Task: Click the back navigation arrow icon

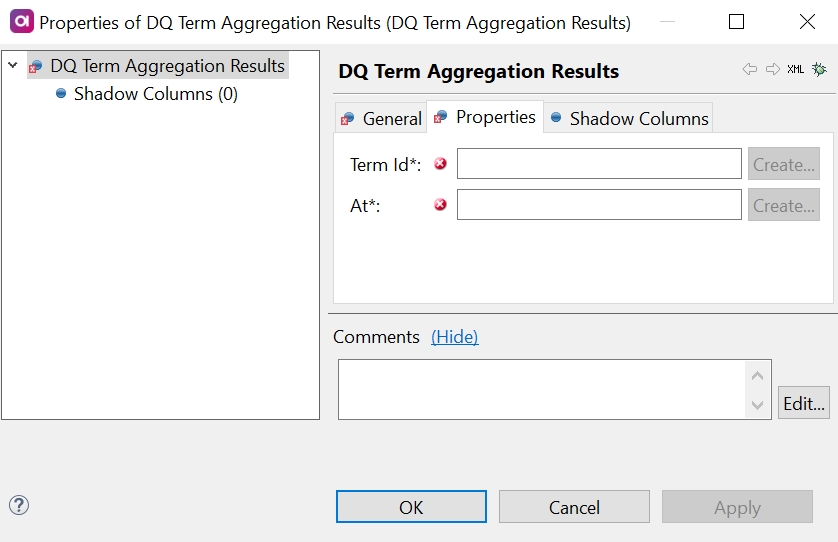Action: (x=749, y=69)
